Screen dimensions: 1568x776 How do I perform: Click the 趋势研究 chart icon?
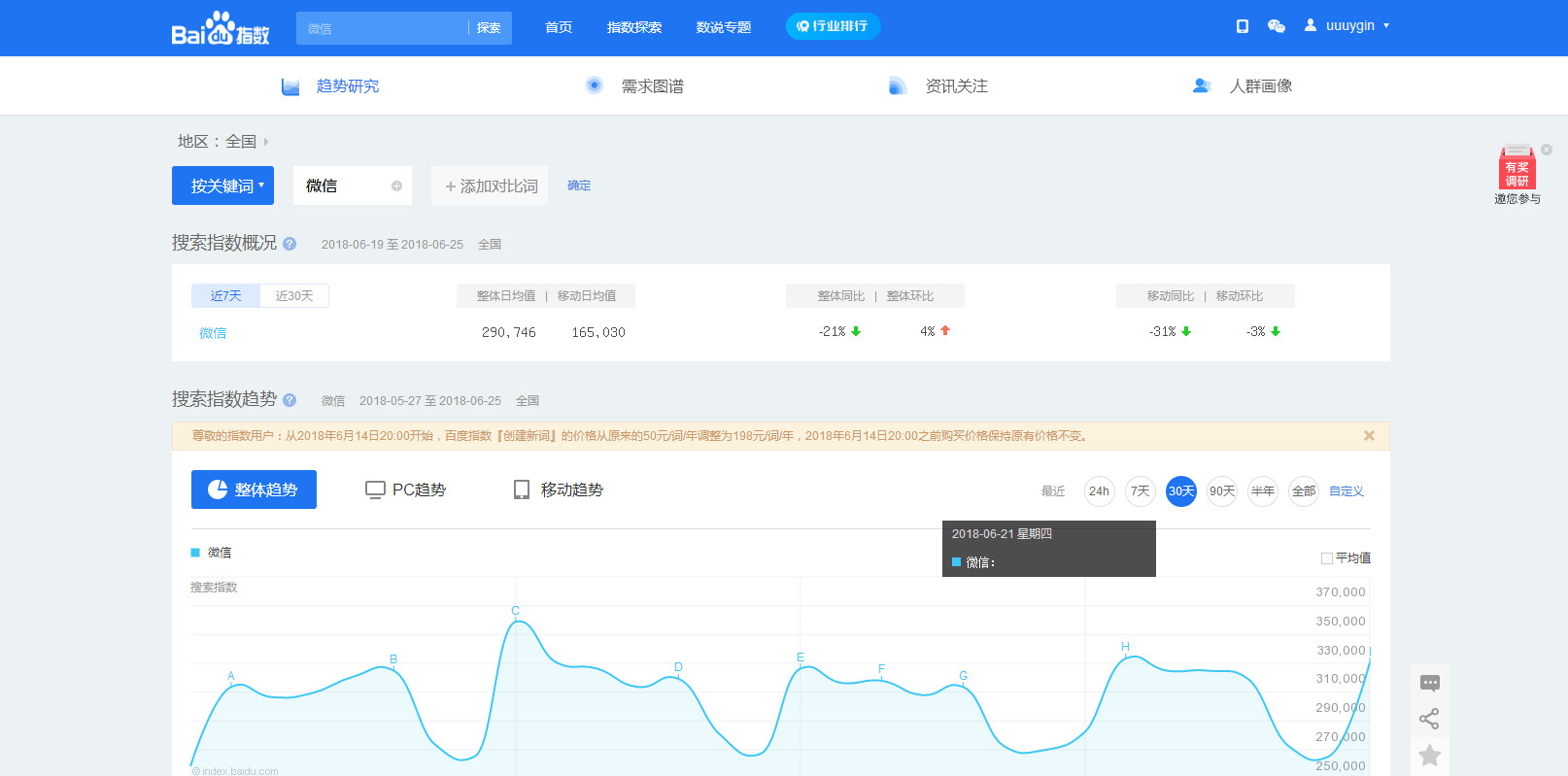(290, 86)
